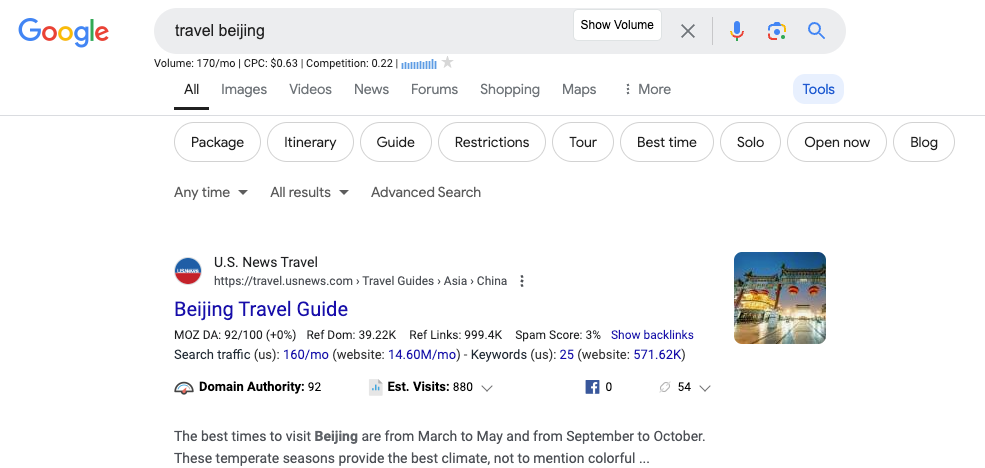Click the Google logo
This screenshot has height=468, width=985.
63,32
